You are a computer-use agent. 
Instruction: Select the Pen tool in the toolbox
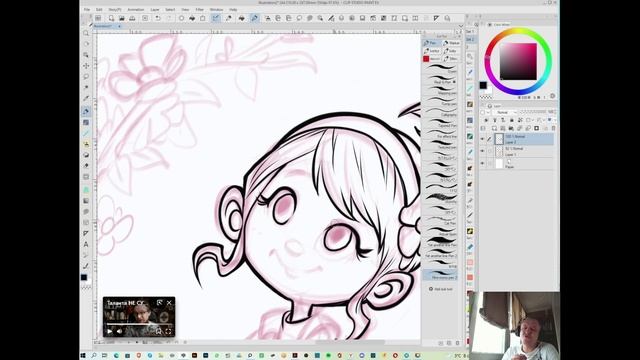tap(86, 111)
